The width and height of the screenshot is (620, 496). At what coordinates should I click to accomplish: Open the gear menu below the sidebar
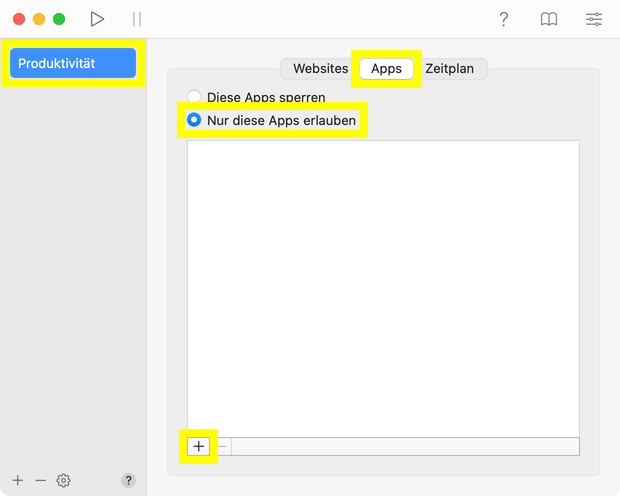point(64,481)
